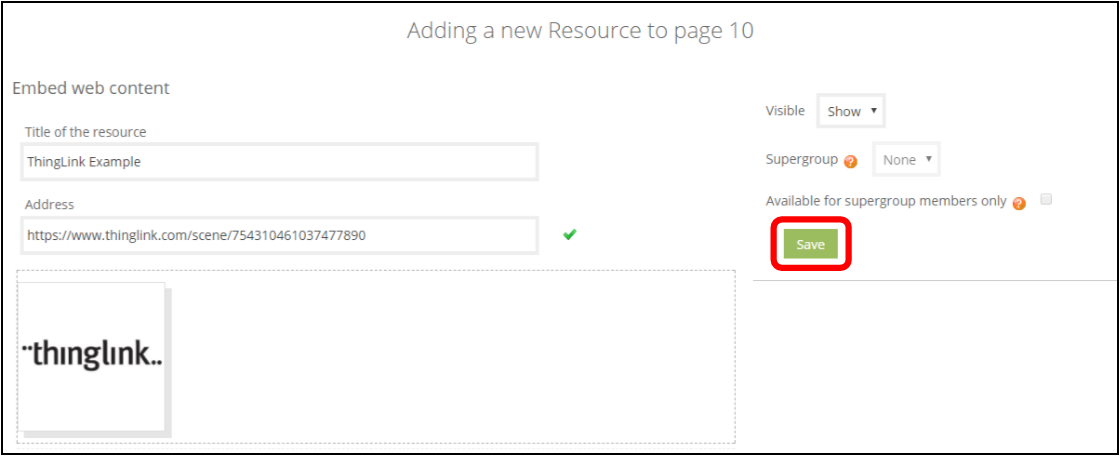Click the 'Visible' label text
This screenshot has width=1120, height=456.
click(785, 111)
